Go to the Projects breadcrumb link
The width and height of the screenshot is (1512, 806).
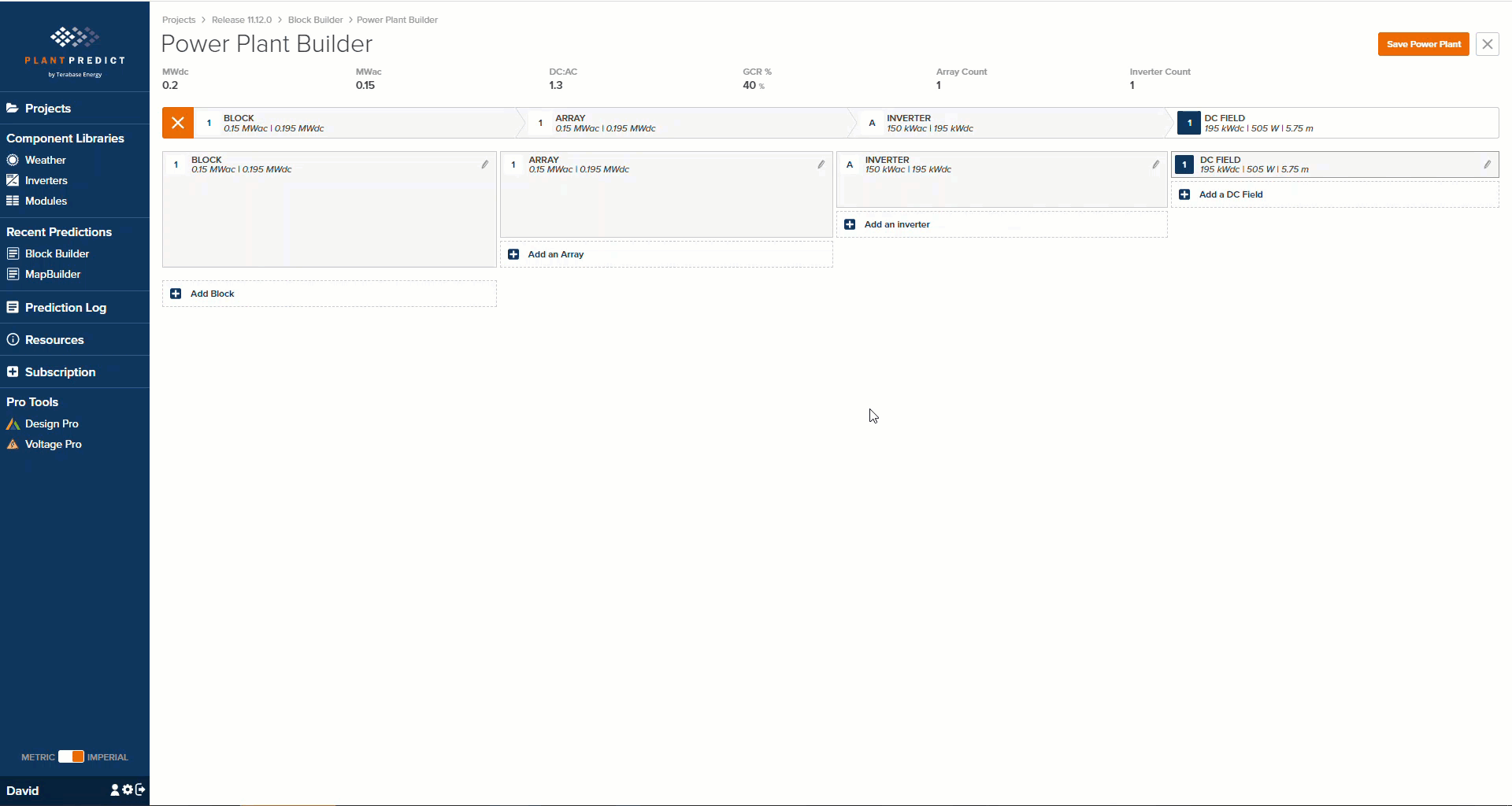[x=179, y=20]
